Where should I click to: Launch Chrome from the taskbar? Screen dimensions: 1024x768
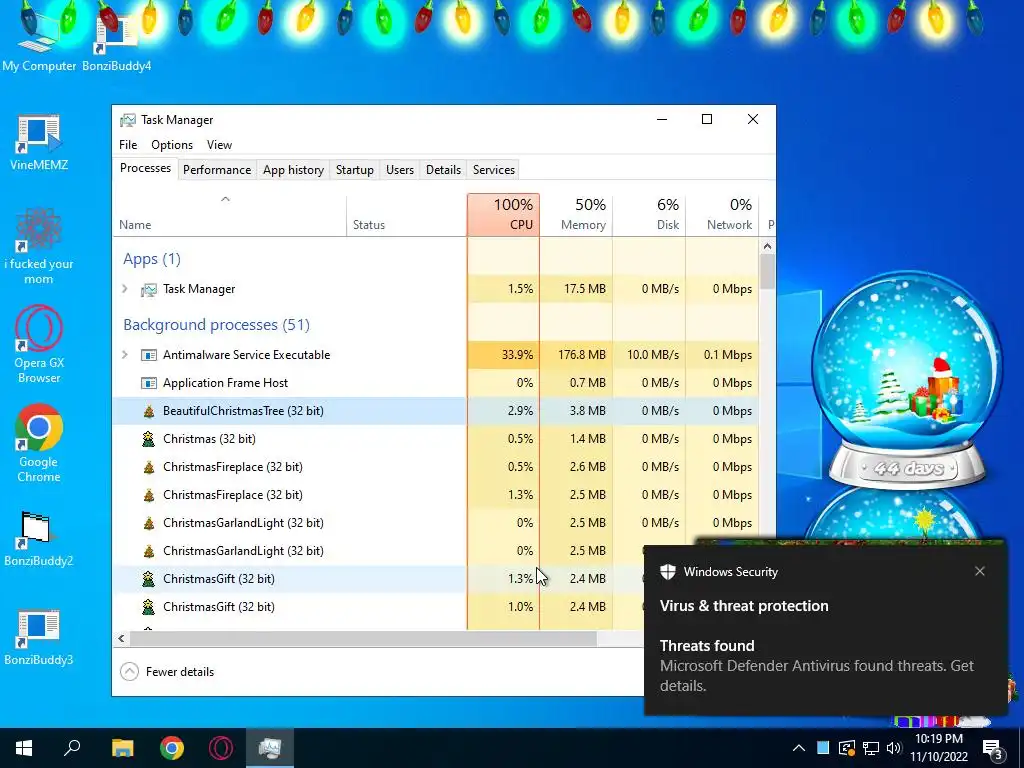172,748
